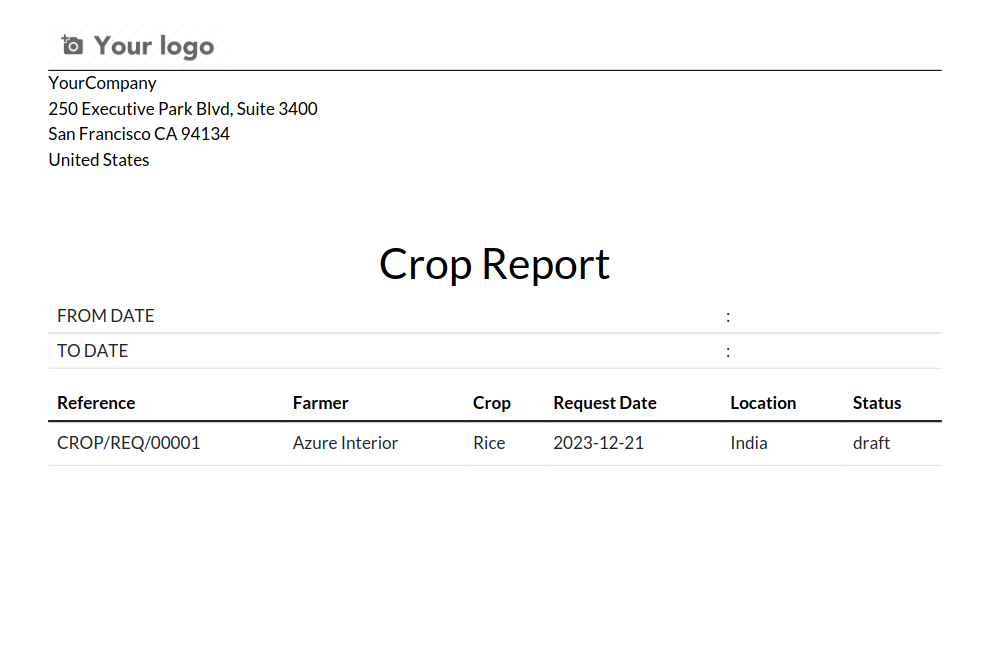Select the United States country line
This screenshot has width=990, height=662.
tap(99, 160)
